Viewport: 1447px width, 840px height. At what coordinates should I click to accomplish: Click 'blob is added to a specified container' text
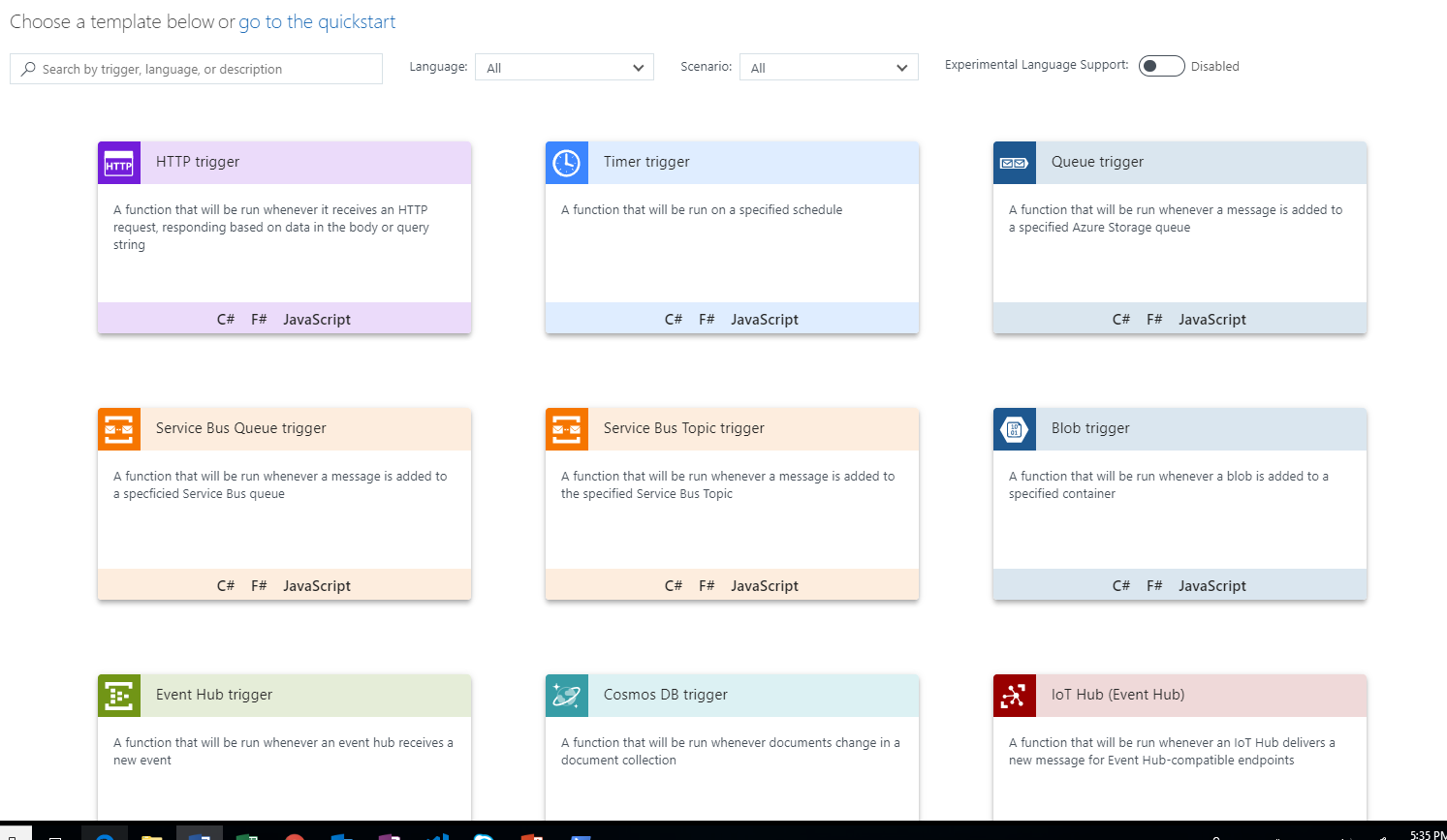click(x=1169, y=484)
